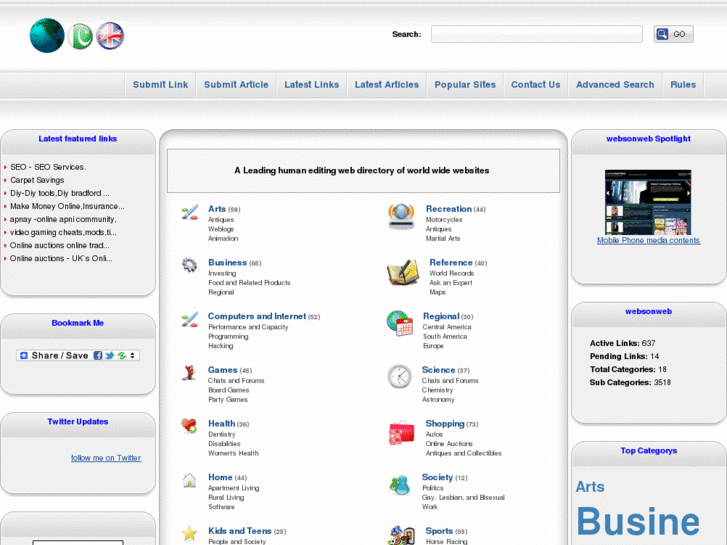This screenshot has height=545, width=727.
Task: Follow the 'follow me on Twitter' link
Action: [x=106, y=458]
